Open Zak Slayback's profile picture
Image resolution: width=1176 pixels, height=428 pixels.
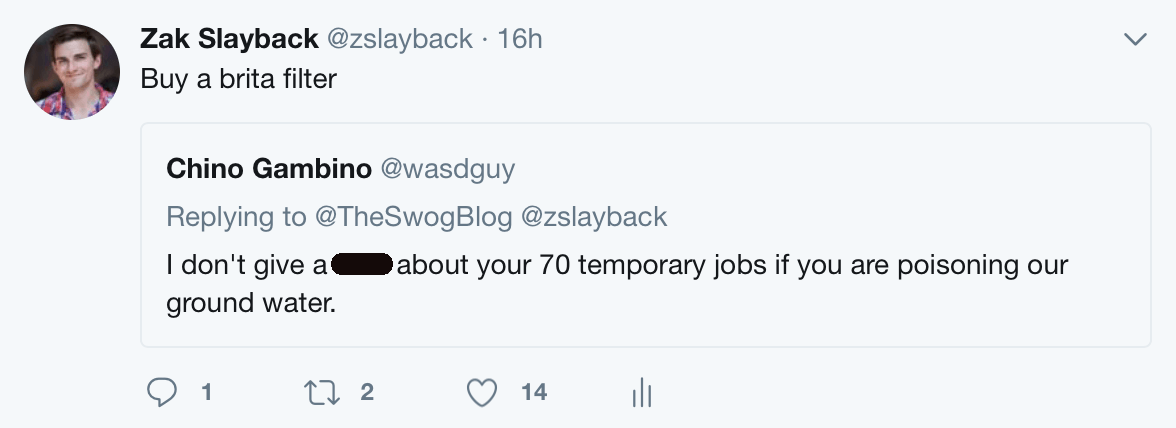[72, 71]
